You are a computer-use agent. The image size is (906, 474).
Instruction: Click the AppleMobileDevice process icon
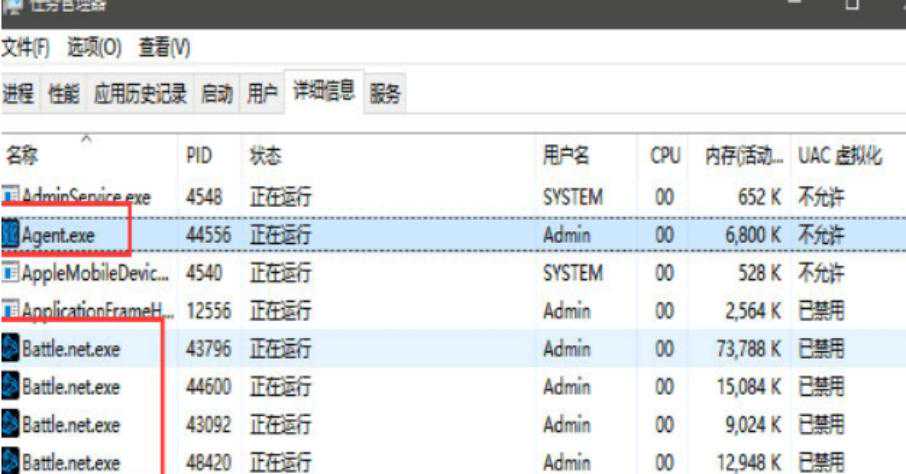[11, 273]
